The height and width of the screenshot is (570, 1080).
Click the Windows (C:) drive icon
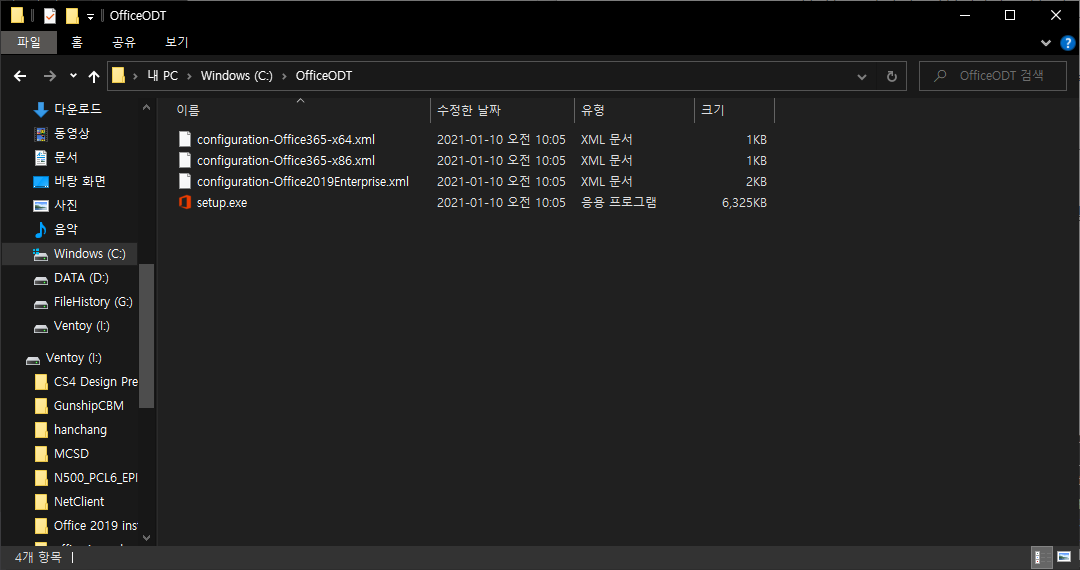(41, 254)
